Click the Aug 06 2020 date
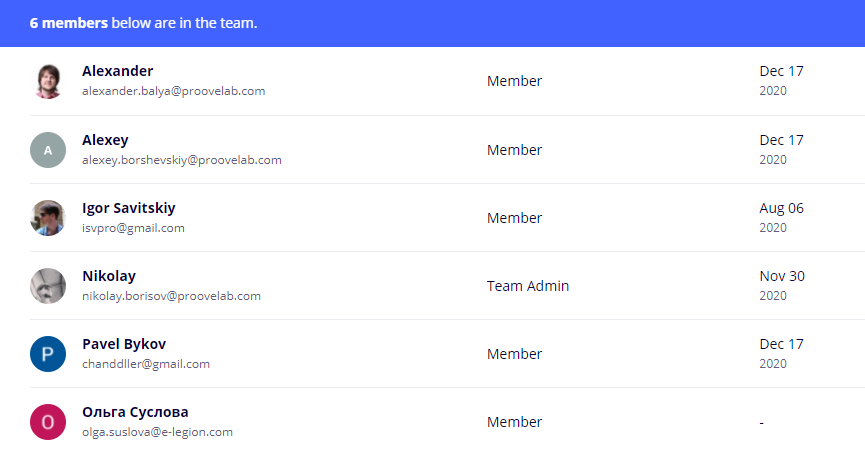 (x=781, y=217)
